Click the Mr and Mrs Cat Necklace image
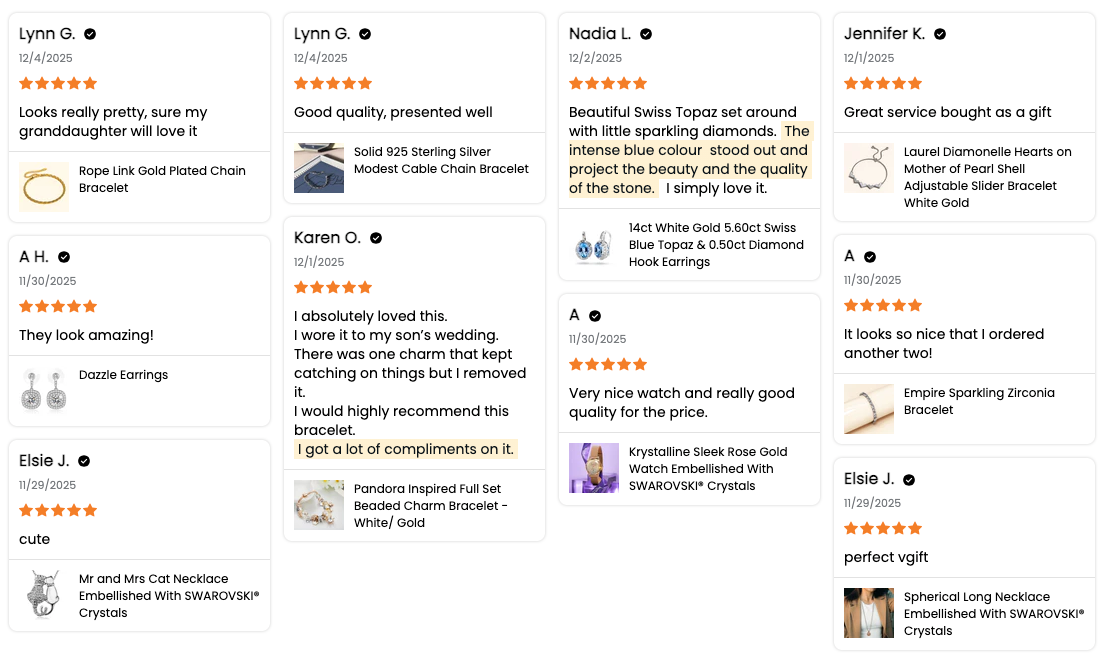The height and width of the screenshot is (660, 1103). tap(44, 595)
